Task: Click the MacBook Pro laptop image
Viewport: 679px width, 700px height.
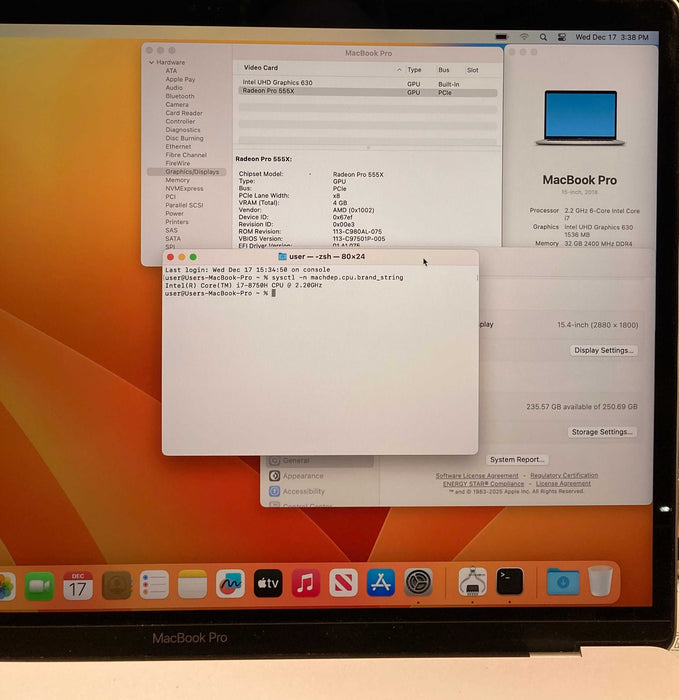Action: coord(580,117)
